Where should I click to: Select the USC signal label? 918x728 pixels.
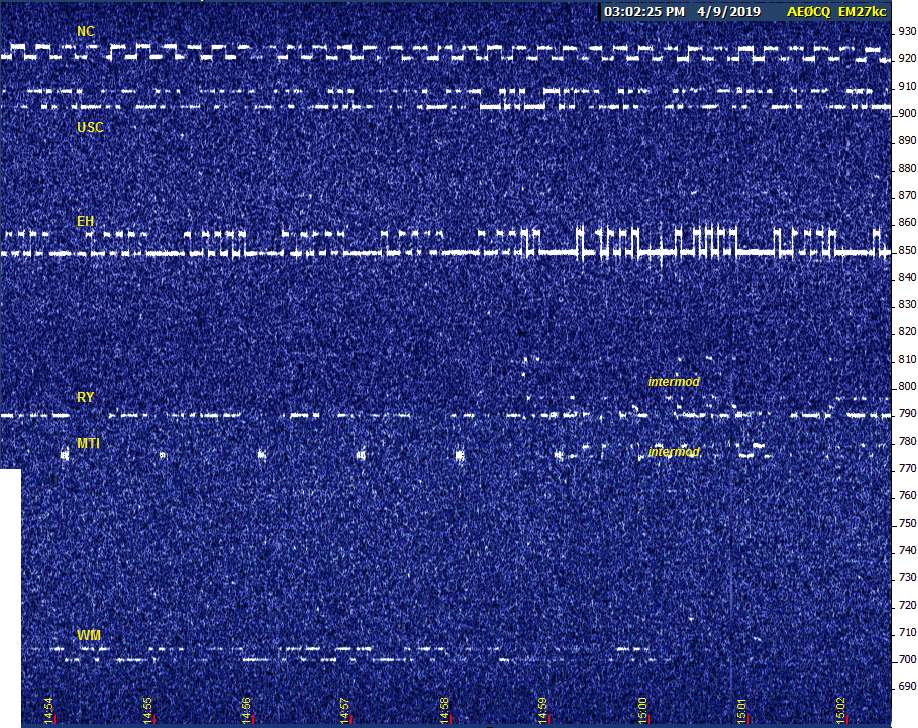pyautogui.click(x=90, y=128)
